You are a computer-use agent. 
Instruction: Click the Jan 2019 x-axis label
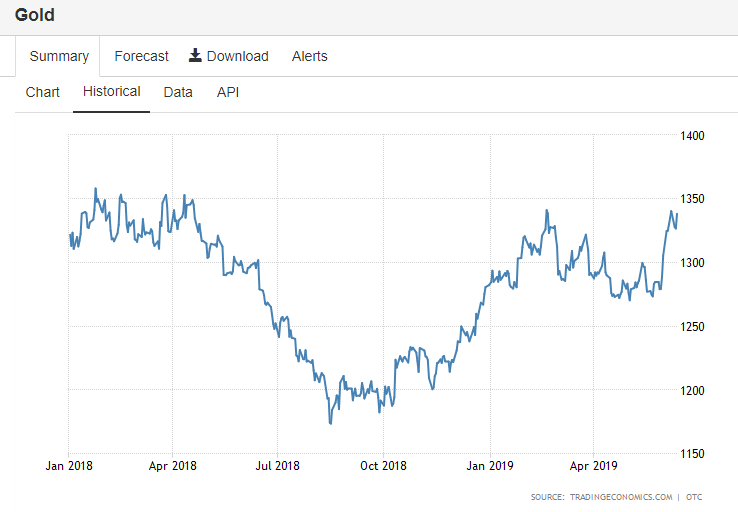coord(490,466)
